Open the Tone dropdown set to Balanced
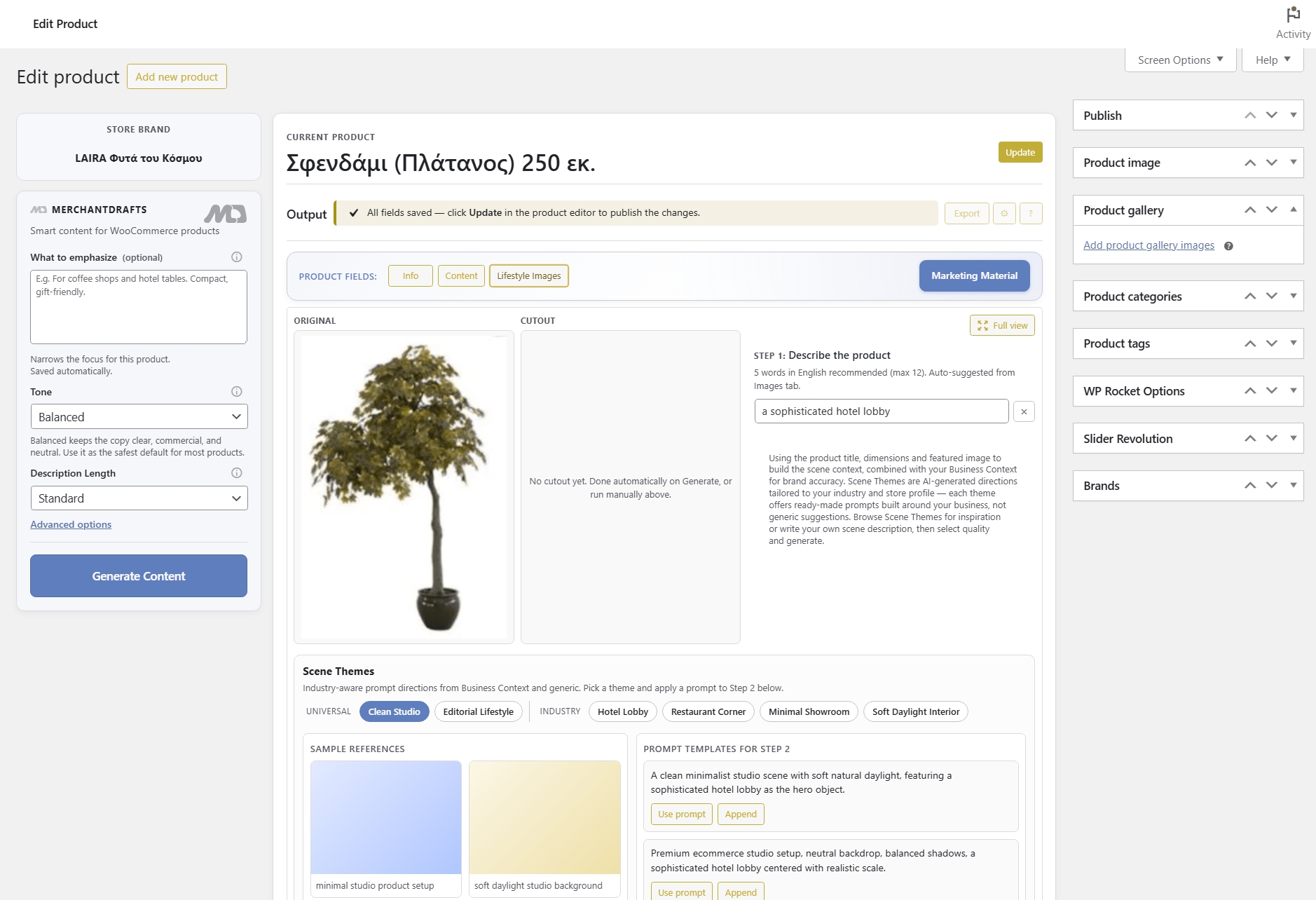This screenshot has width=1316, height=900. (x=139, y=417)
